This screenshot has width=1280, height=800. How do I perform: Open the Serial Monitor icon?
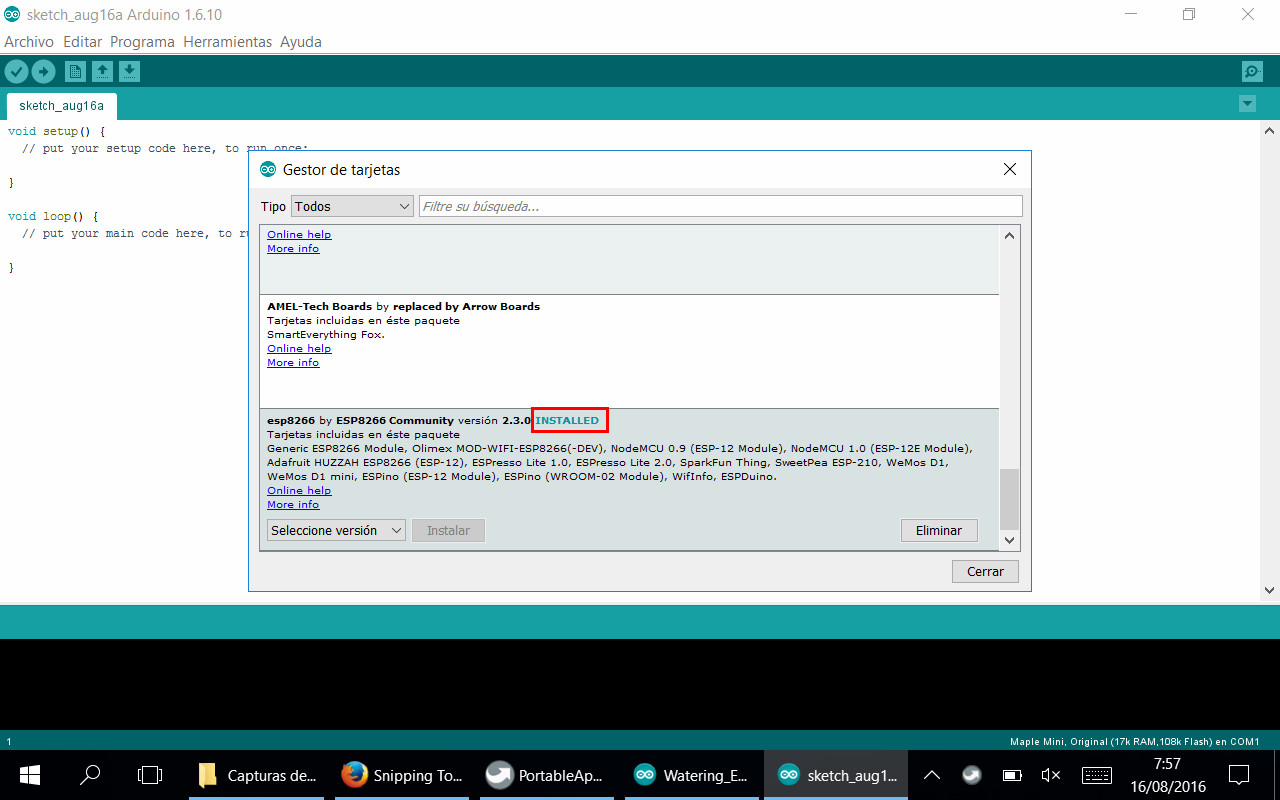(1251, 71)
